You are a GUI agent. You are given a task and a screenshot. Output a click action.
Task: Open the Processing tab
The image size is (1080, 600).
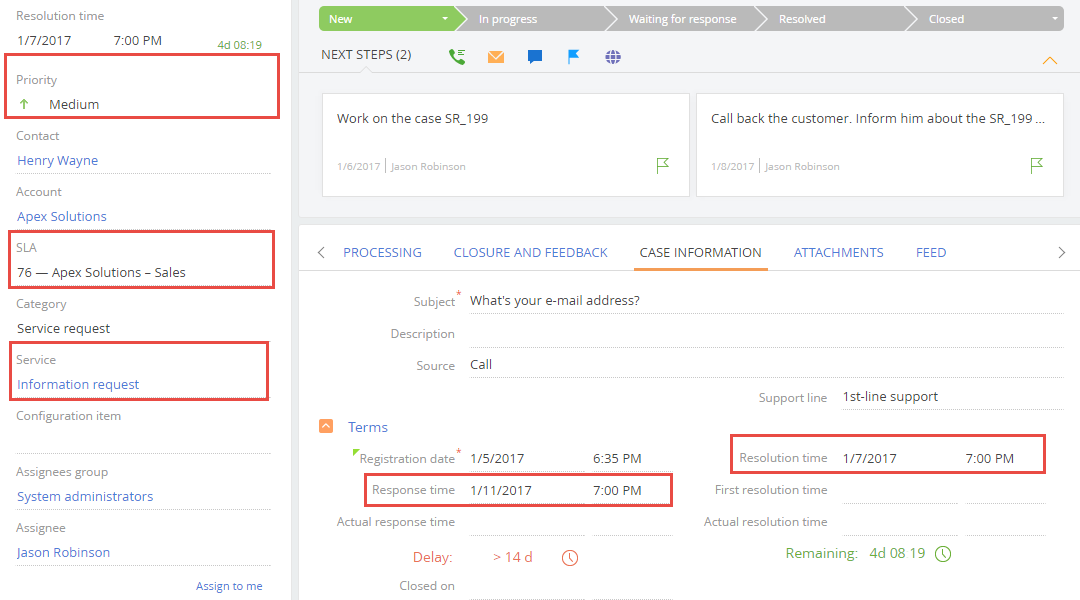pyautogui.click(x=382, y=252)
